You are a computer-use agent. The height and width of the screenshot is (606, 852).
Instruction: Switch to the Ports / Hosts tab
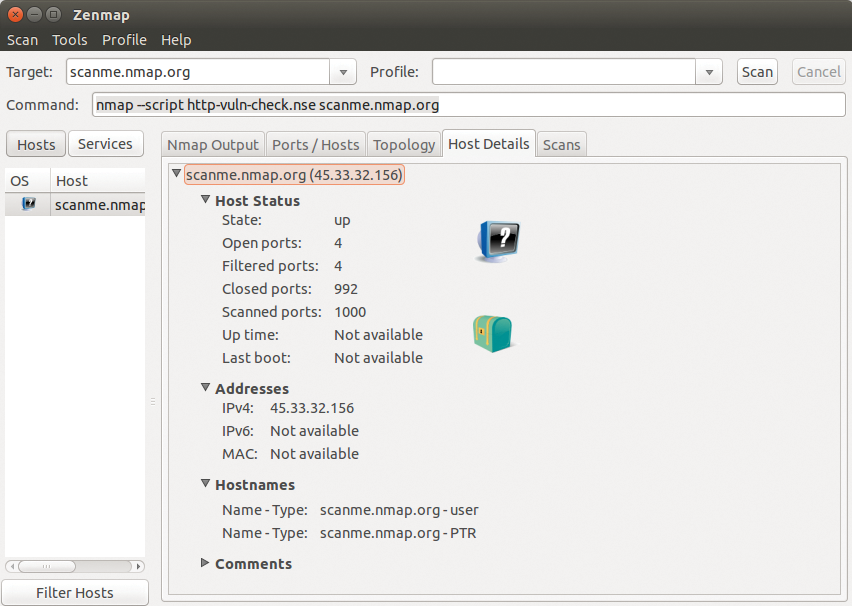[315, 145]
